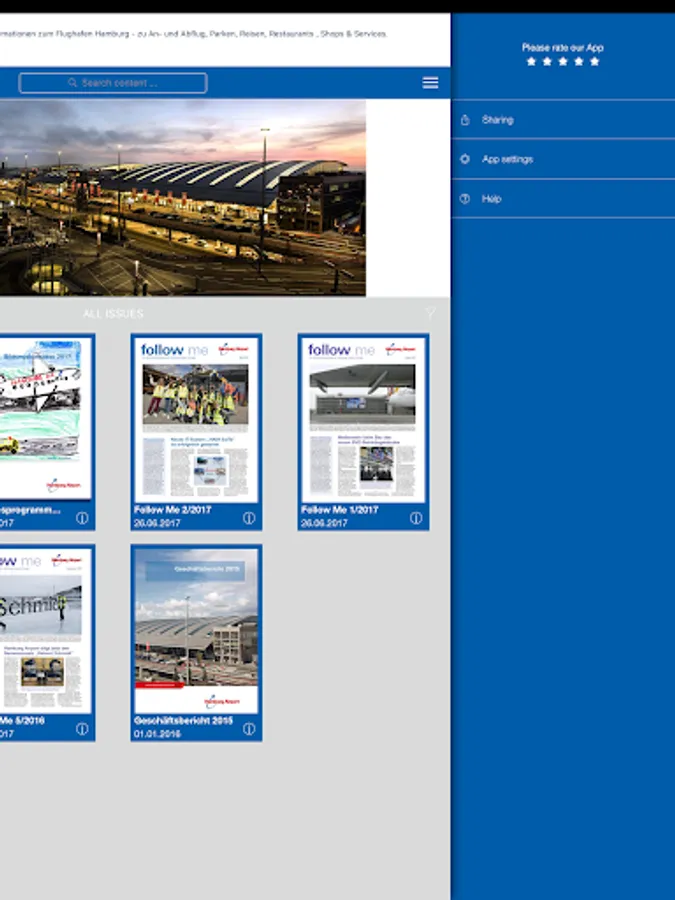
Task: Open the Hamburg airport night banner
Action: click(x=183, y=198)
